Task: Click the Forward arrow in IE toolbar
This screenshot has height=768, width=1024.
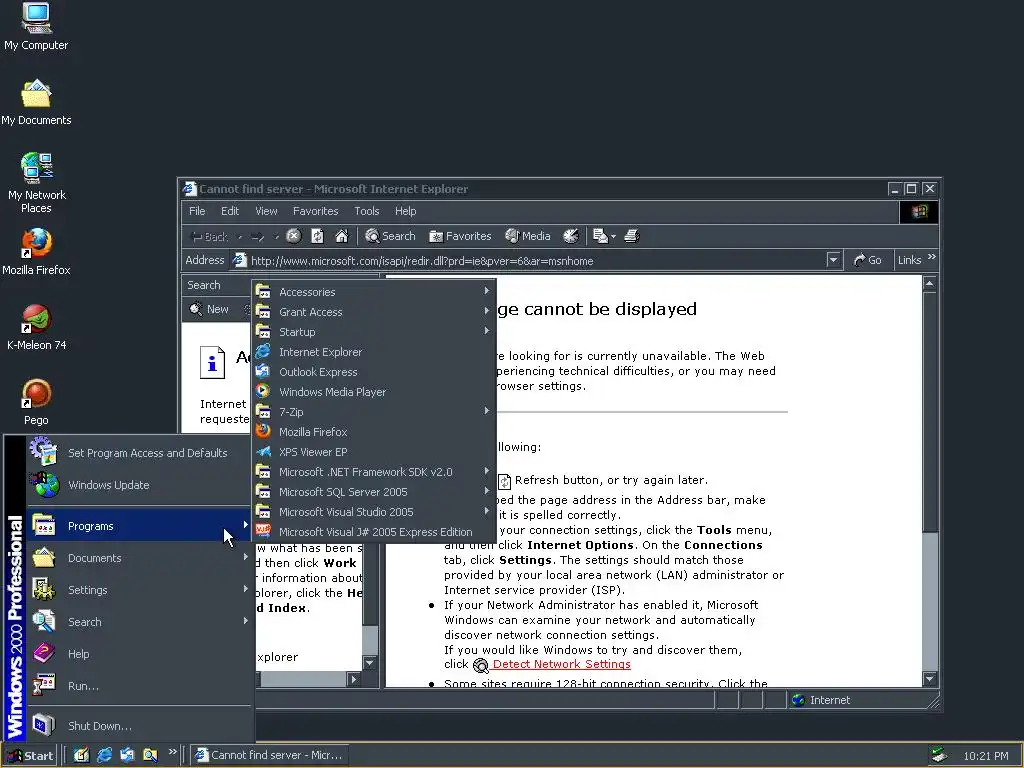Action: click(x=257, y=236)
